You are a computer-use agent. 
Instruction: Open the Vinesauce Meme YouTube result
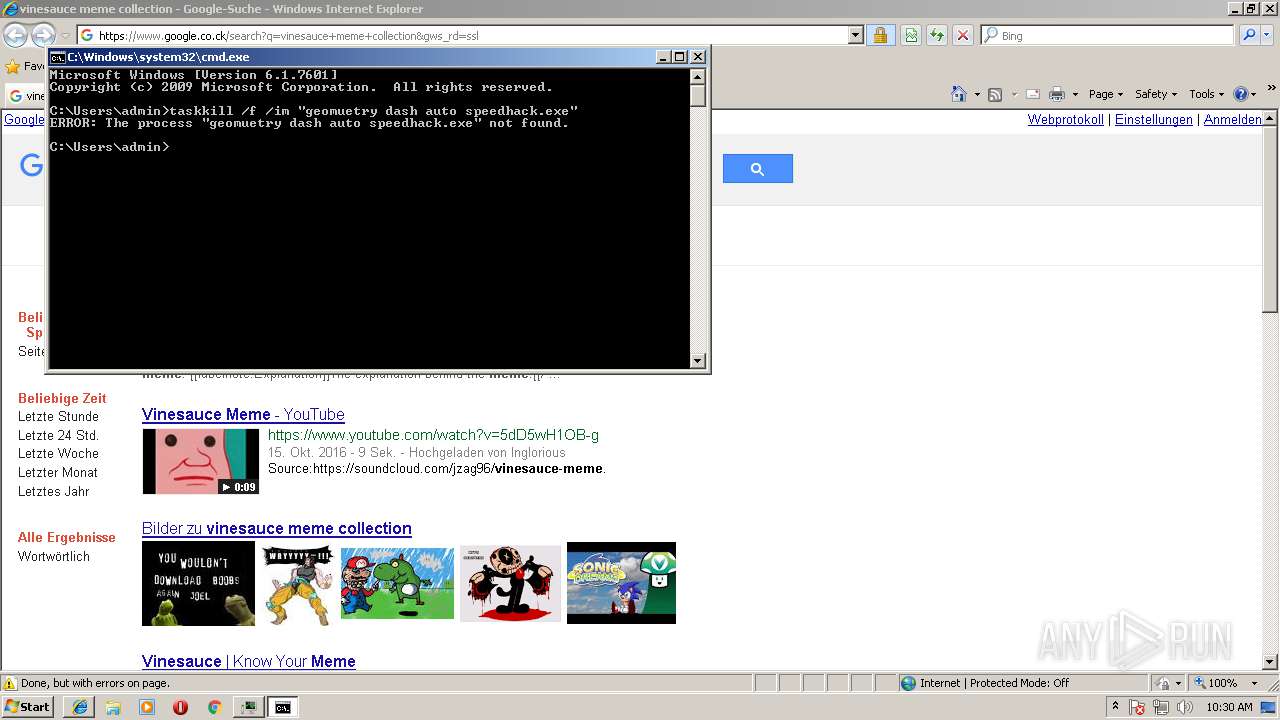(x=243, y=414)
